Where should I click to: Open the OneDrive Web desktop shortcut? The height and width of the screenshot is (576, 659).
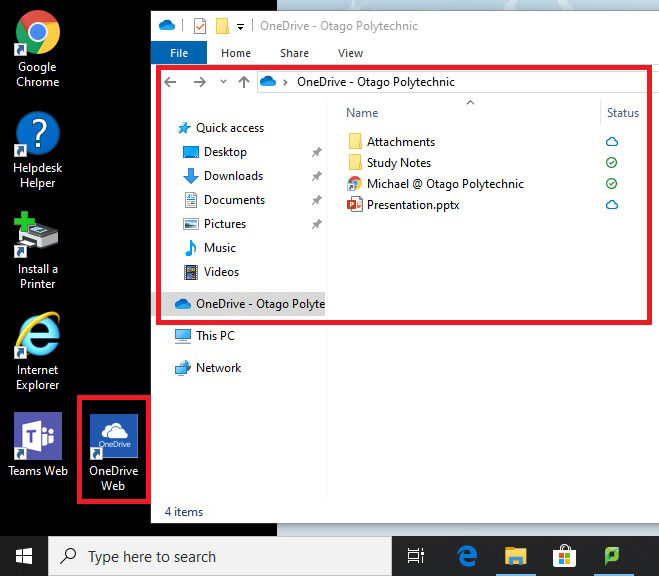tap(113, 452)
